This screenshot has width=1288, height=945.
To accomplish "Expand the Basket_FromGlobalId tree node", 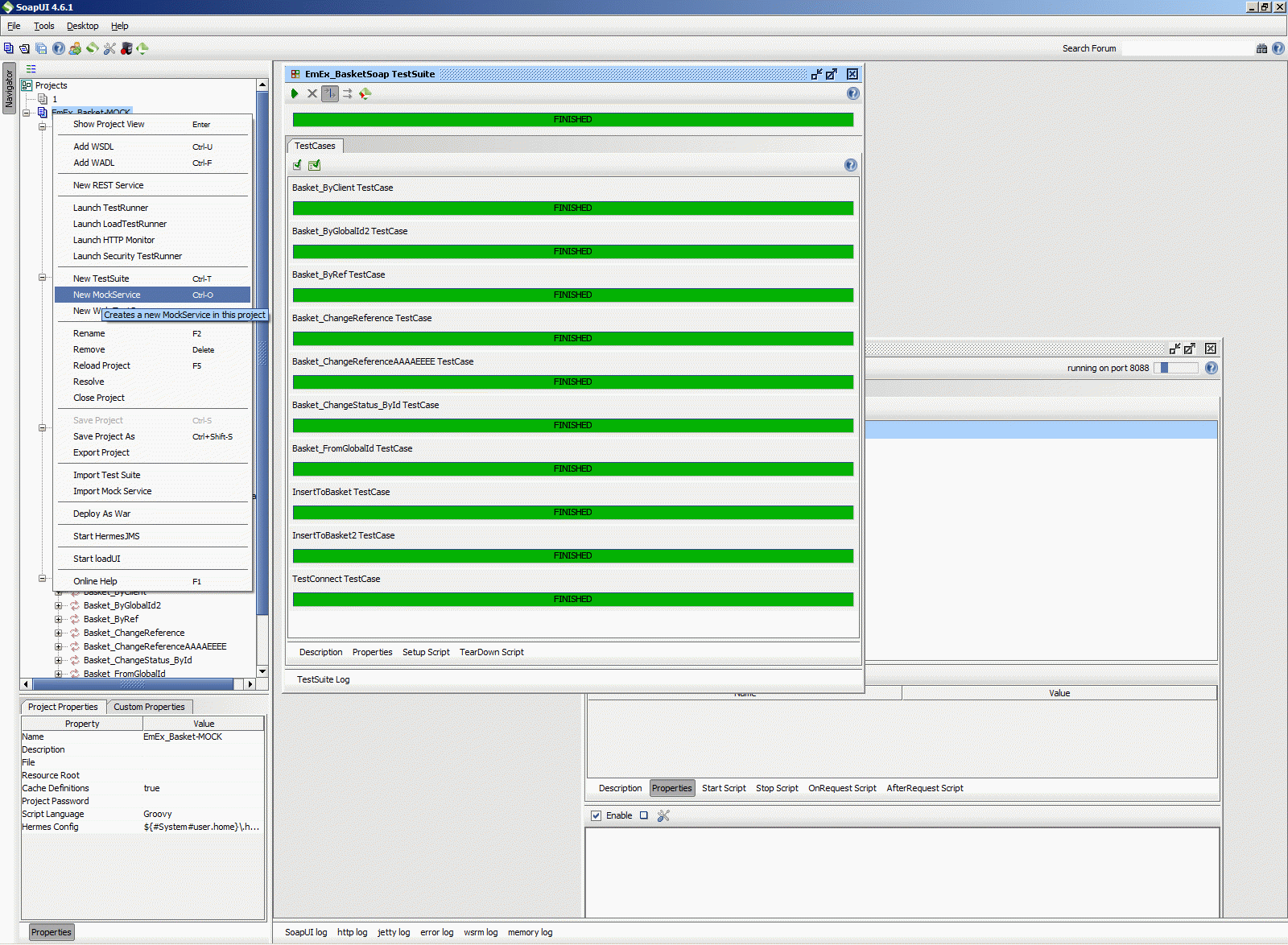I will point(58,674).
